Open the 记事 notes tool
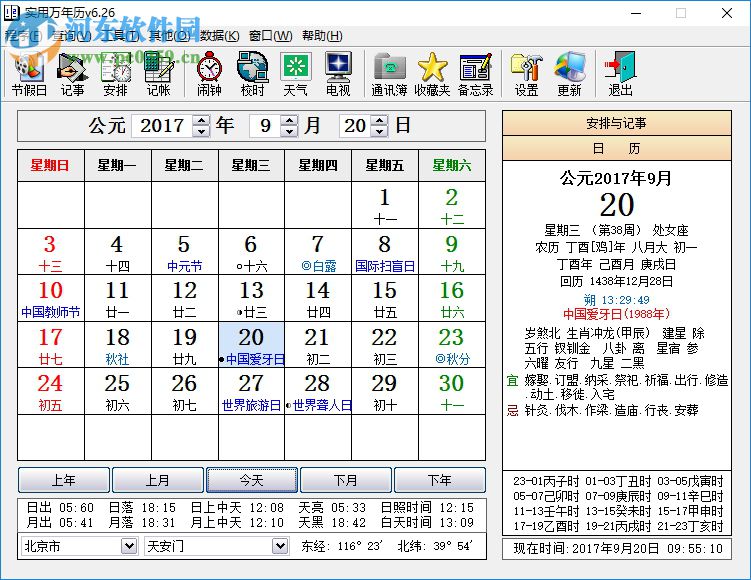Viewport: 751px width, 580px height. (72, 74)
